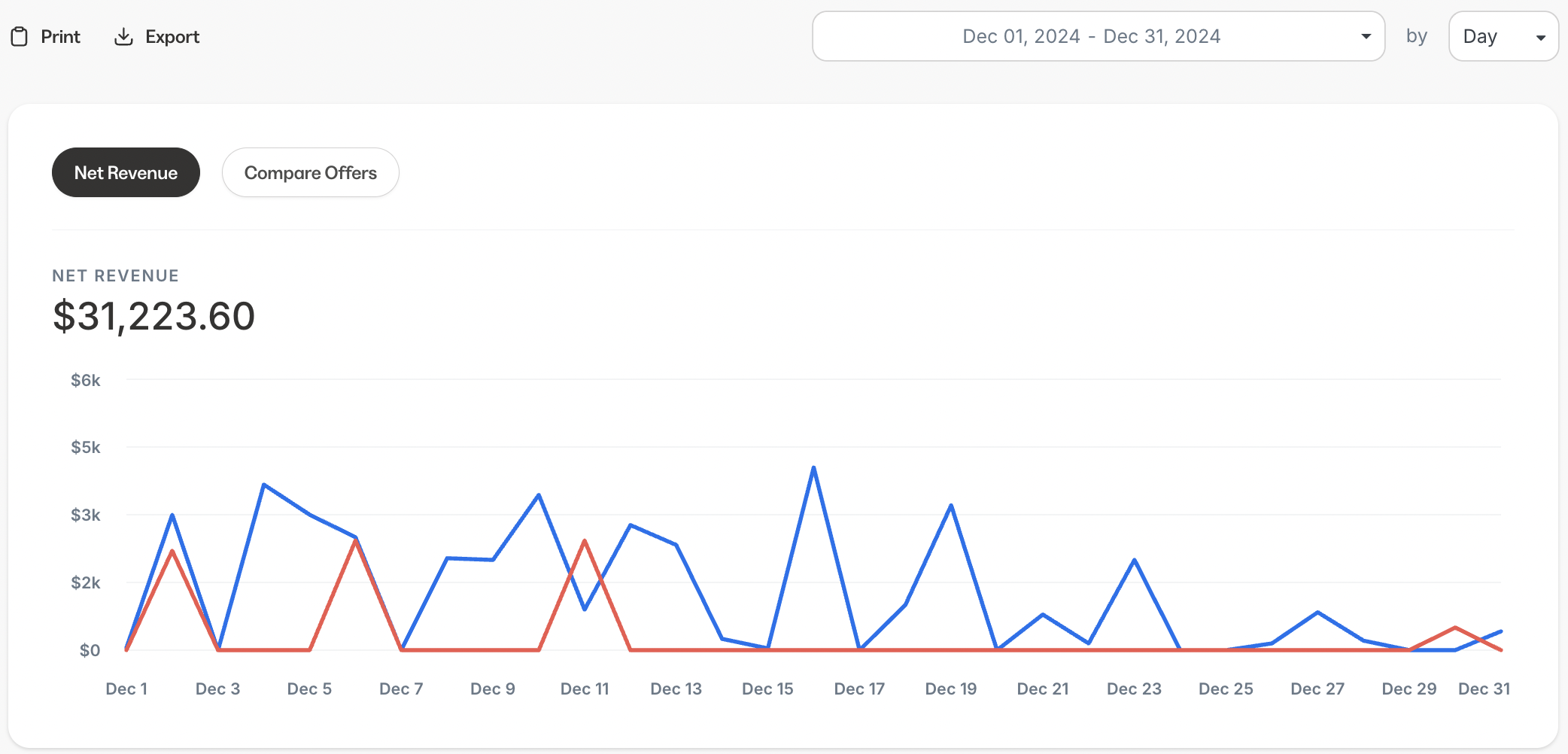Switch to the Net Revenue tab
The height and width of the screenshot is (754, 1568).
click(126, 172)
